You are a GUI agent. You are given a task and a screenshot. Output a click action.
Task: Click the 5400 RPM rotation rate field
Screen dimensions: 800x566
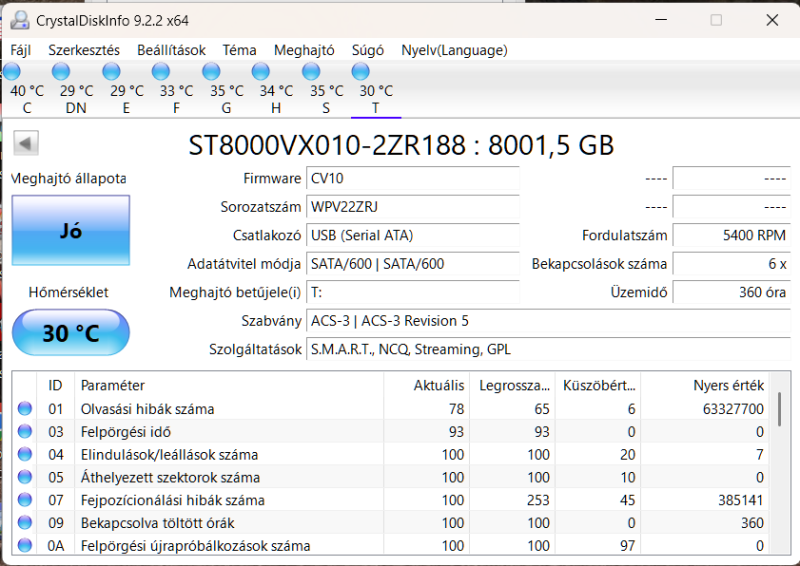click(732, 235)
